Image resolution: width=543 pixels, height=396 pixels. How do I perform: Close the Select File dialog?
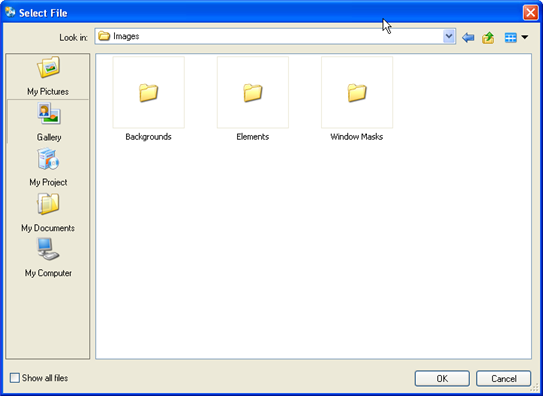pyautogui.click(x=530, y=13)
